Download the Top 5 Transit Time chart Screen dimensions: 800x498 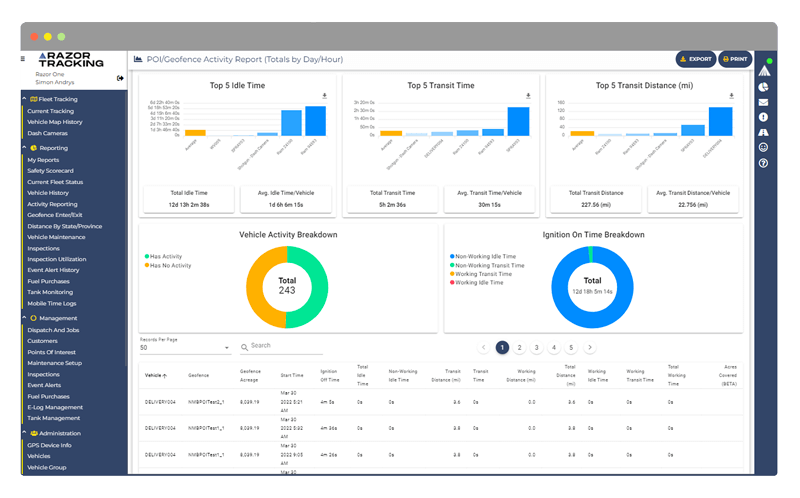coord(528,95)
